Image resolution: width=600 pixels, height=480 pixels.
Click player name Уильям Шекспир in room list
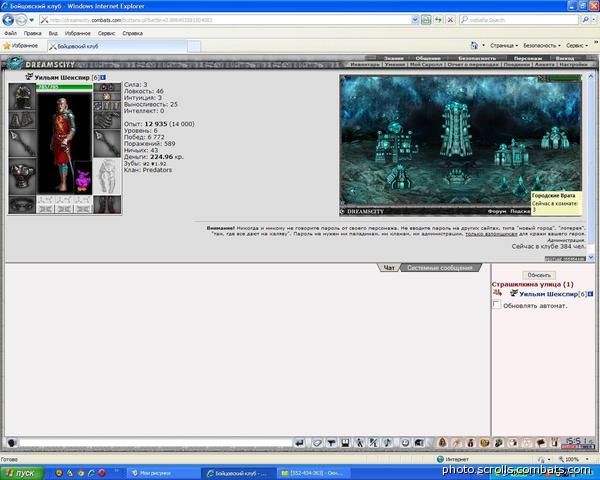point(548,294)
